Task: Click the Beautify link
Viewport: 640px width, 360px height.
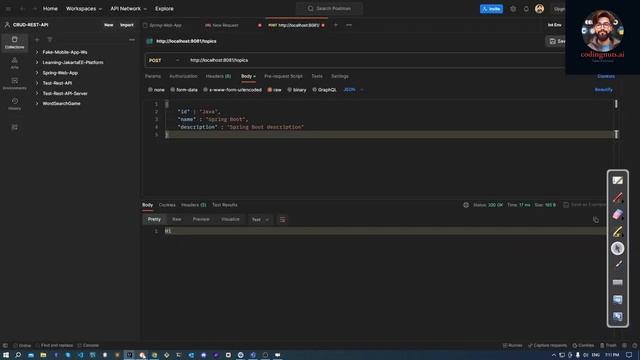Action: [603, 90]
